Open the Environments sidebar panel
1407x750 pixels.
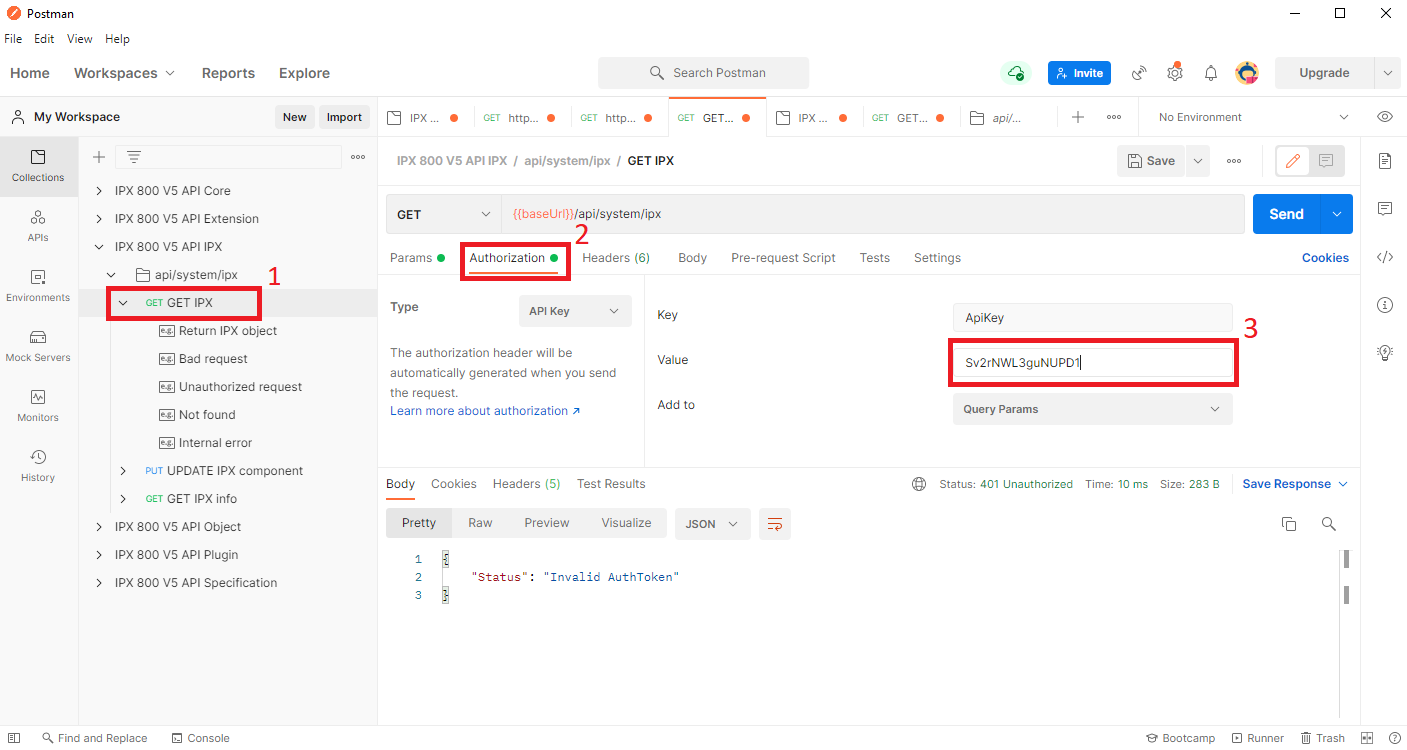coord(38,286)
